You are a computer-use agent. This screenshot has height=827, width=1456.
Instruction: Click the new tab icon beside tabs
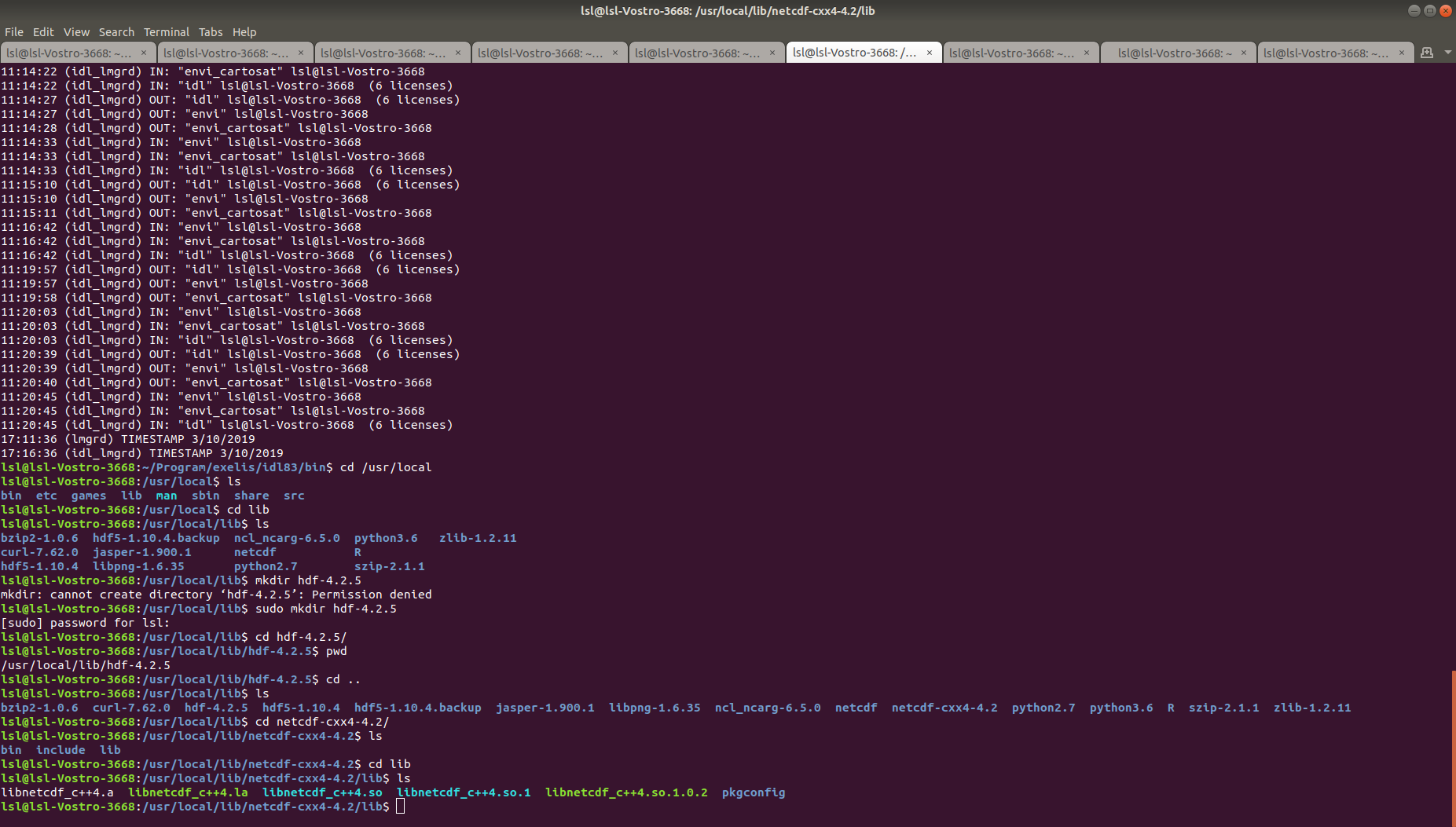pyautogui.click(x=1427, y=53)
